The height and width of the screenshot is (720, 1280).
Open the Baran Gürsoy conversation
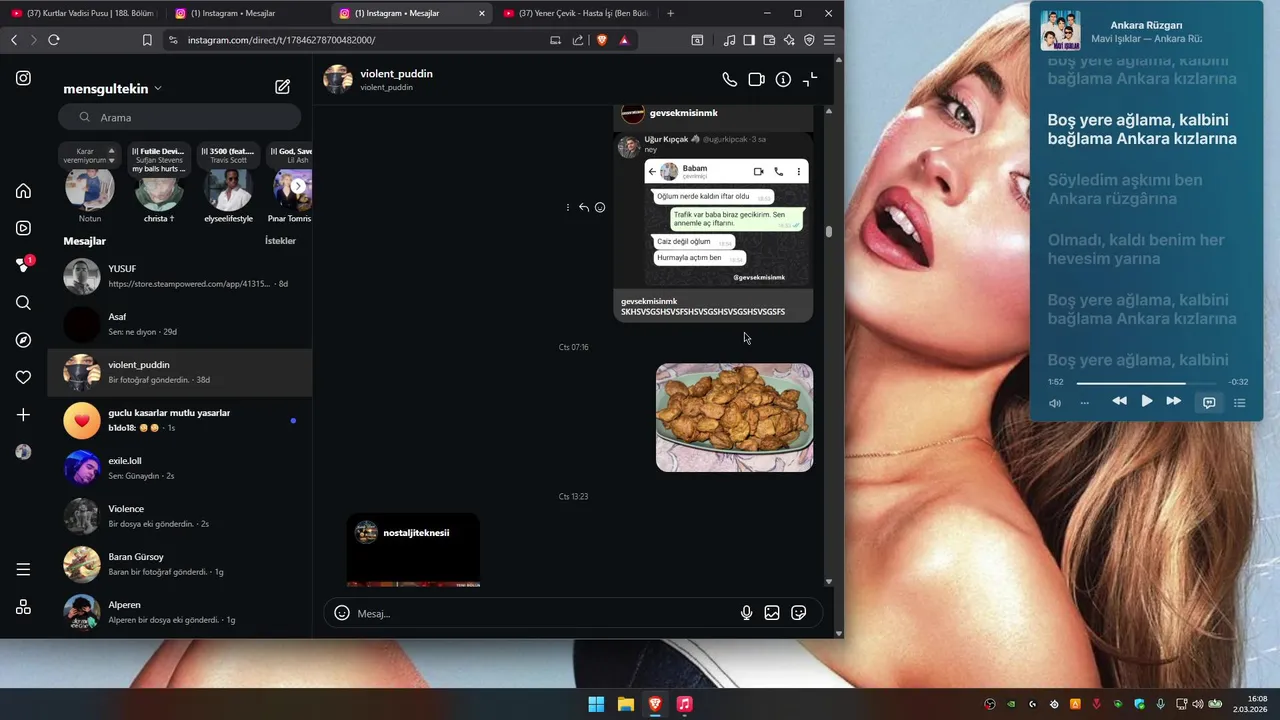coord(180,564)
